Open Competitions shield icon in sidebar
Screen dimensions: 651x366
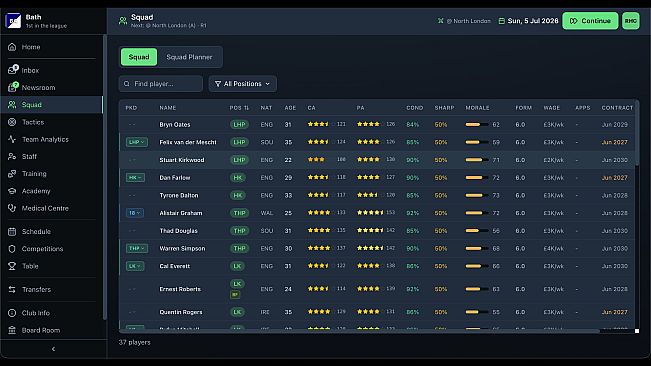(12, 249)
